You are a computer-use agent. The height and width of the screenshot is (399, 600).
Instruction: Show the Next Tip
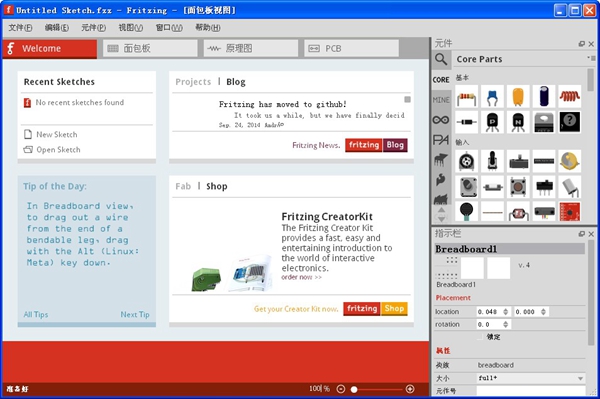(135, 314)
